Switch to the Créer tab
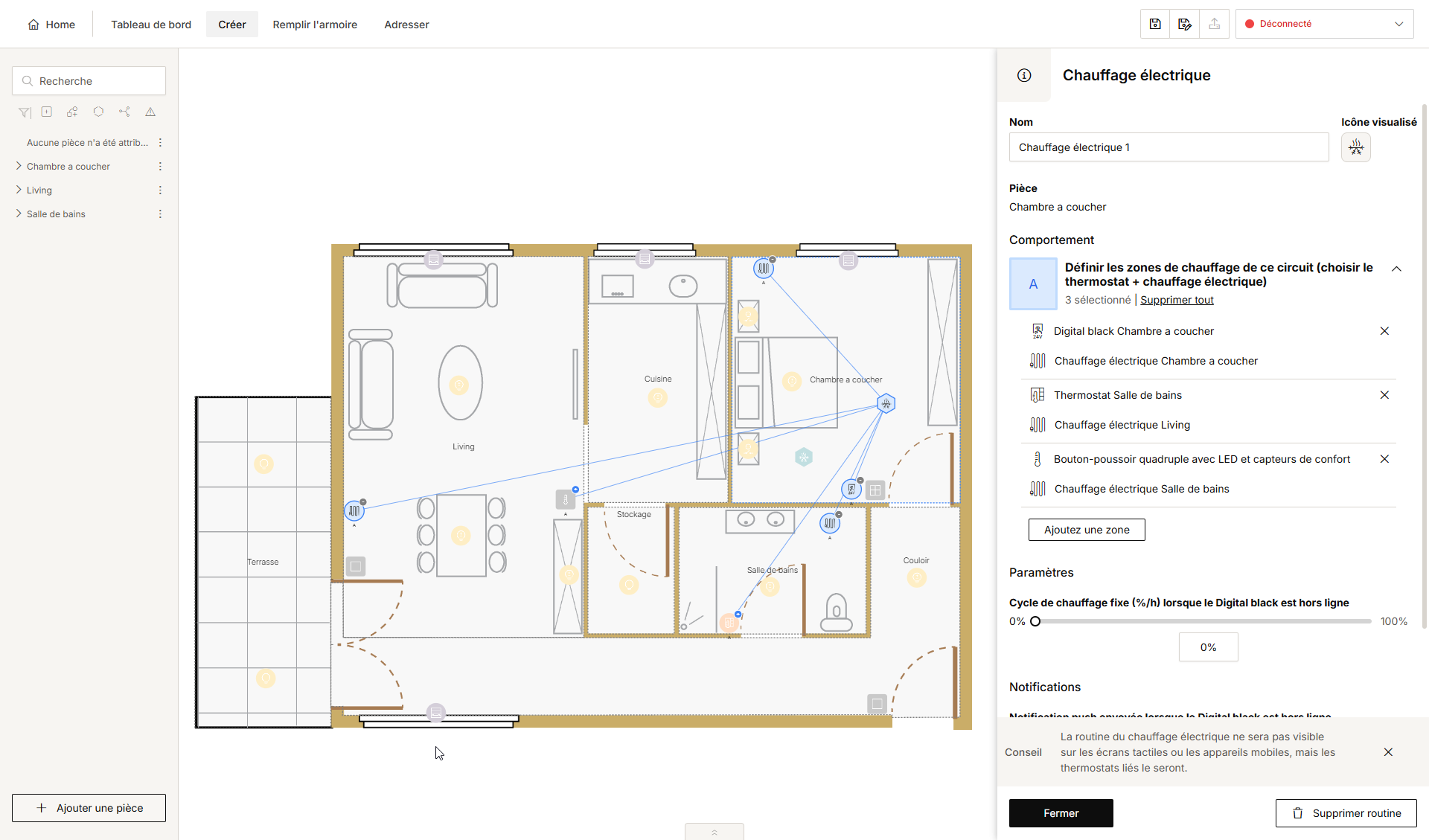 tap(232, 25)
